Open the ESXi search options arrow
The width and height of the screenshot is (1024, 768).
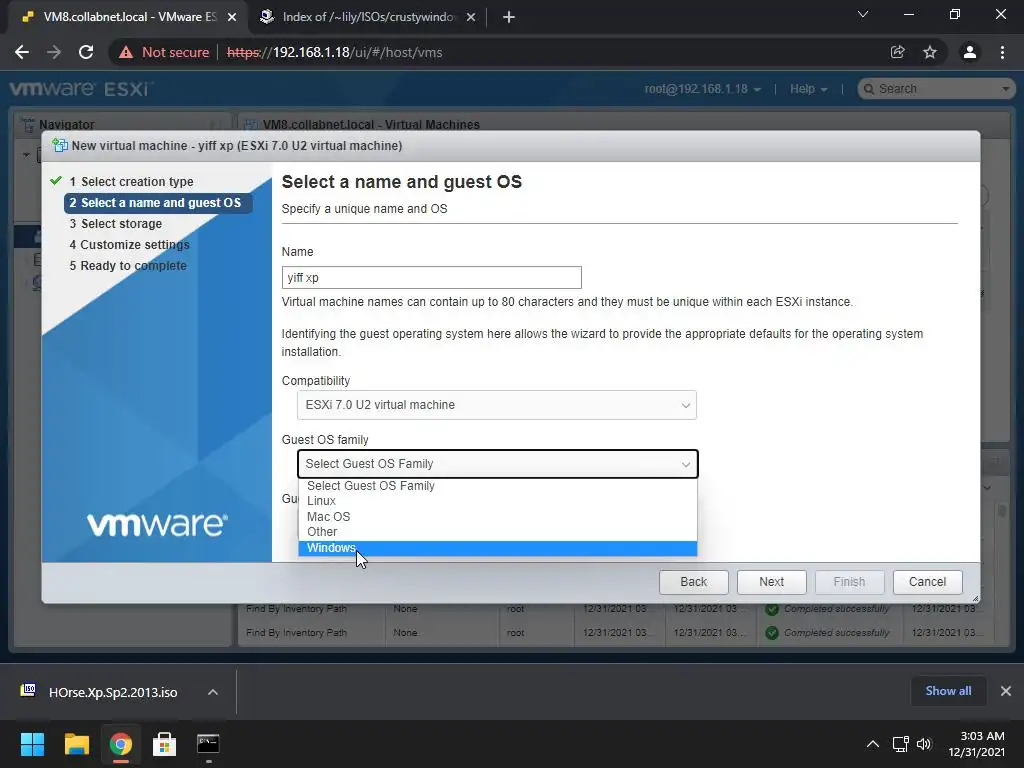click(x=1006, y=89)
